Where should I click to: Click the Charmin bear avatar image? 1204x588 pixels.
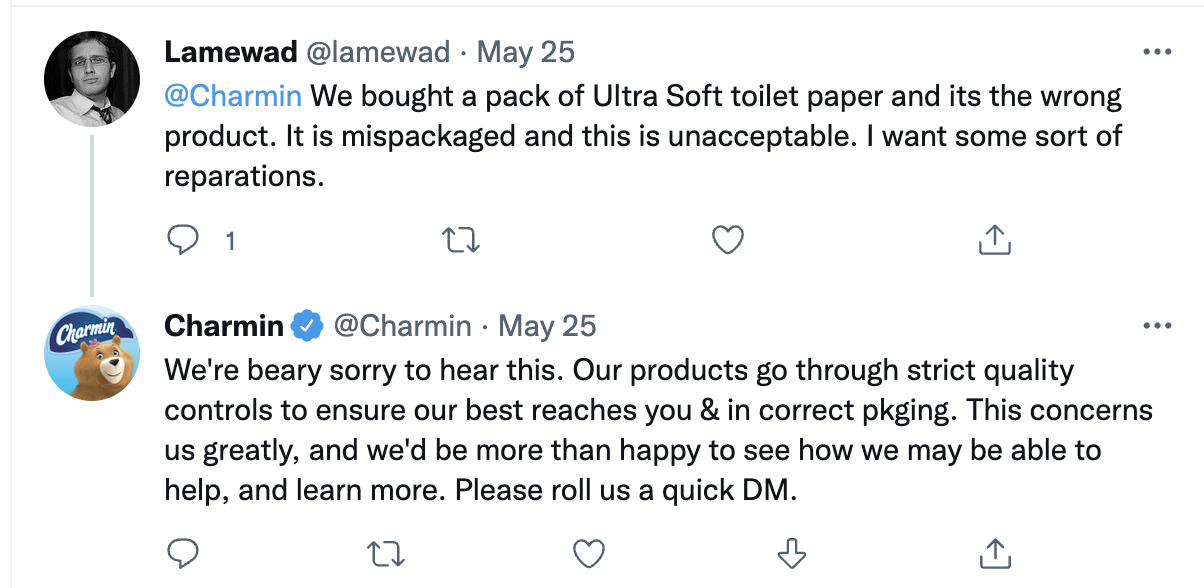pos(92,351)
